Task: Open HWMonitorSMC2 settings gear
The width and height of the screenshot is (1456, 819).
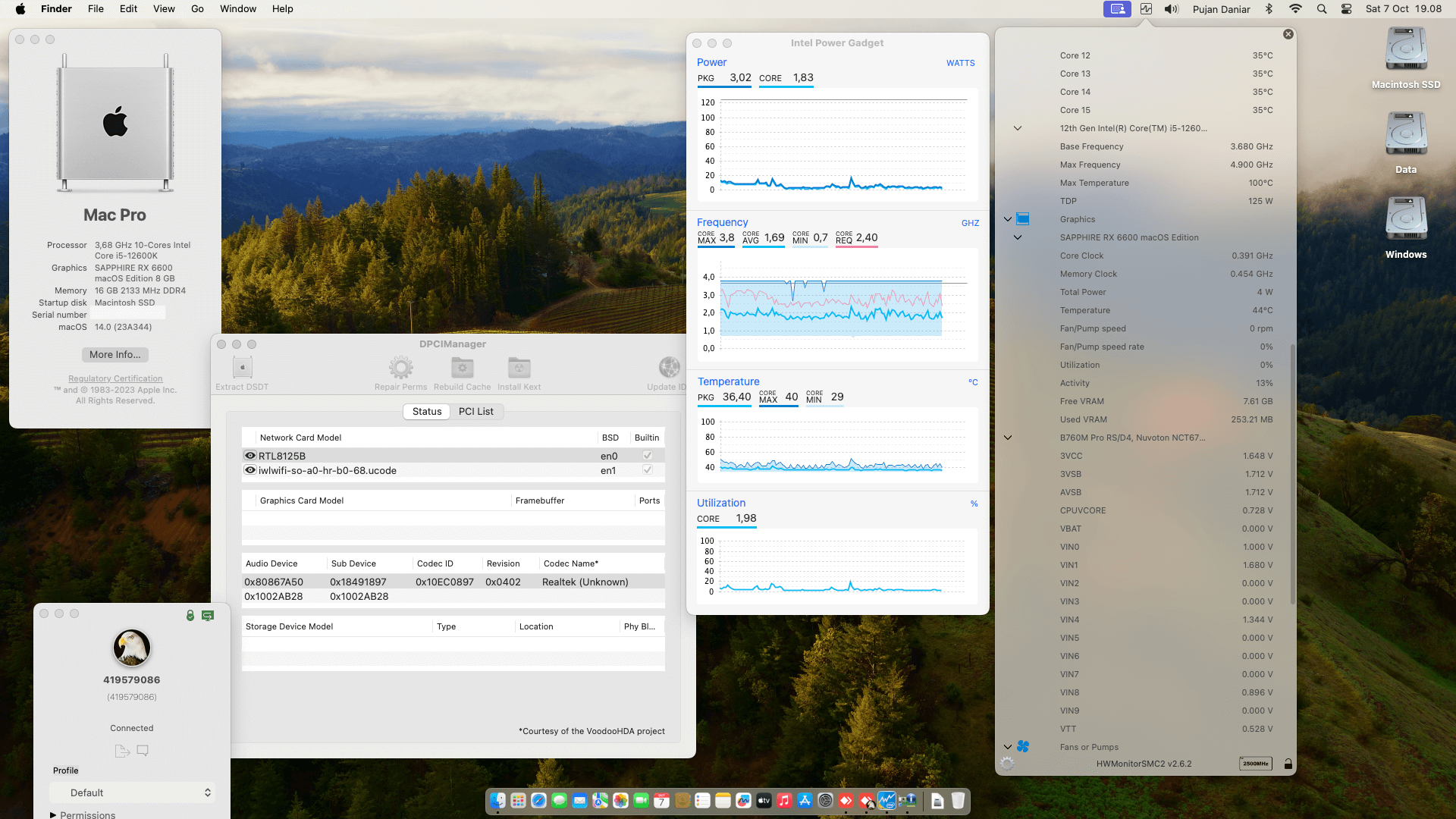Action: (x=1007, y=764)
